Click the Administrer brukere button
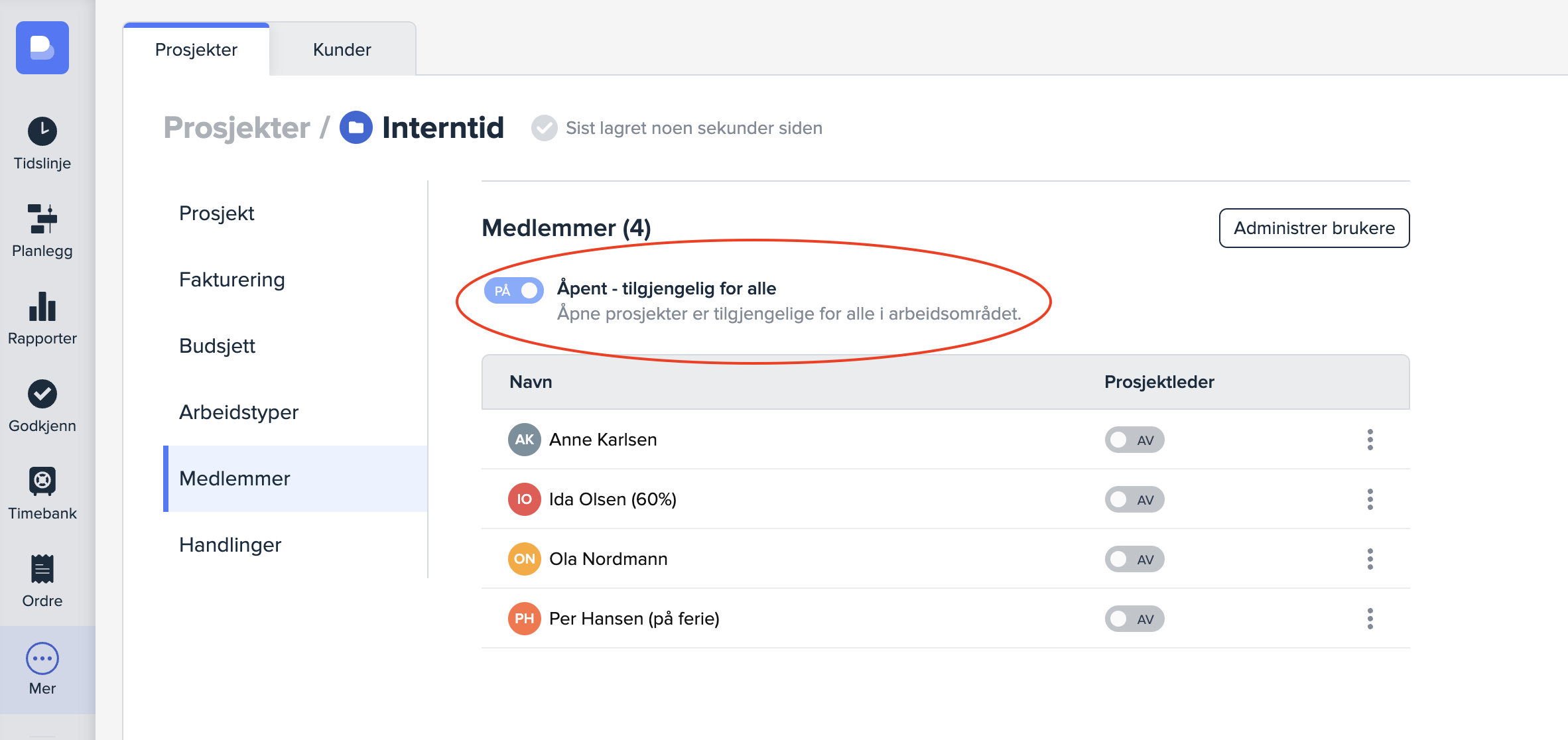Viewport: 1568px width, 740px height. point(1314,228)
